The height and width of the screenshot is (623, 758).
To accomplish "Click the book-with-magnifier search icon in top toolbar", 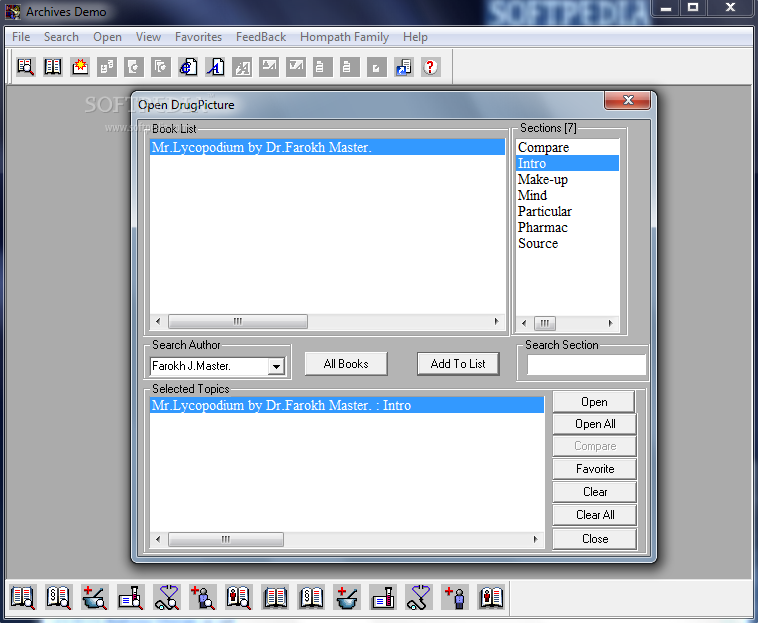I will (26, 67).
